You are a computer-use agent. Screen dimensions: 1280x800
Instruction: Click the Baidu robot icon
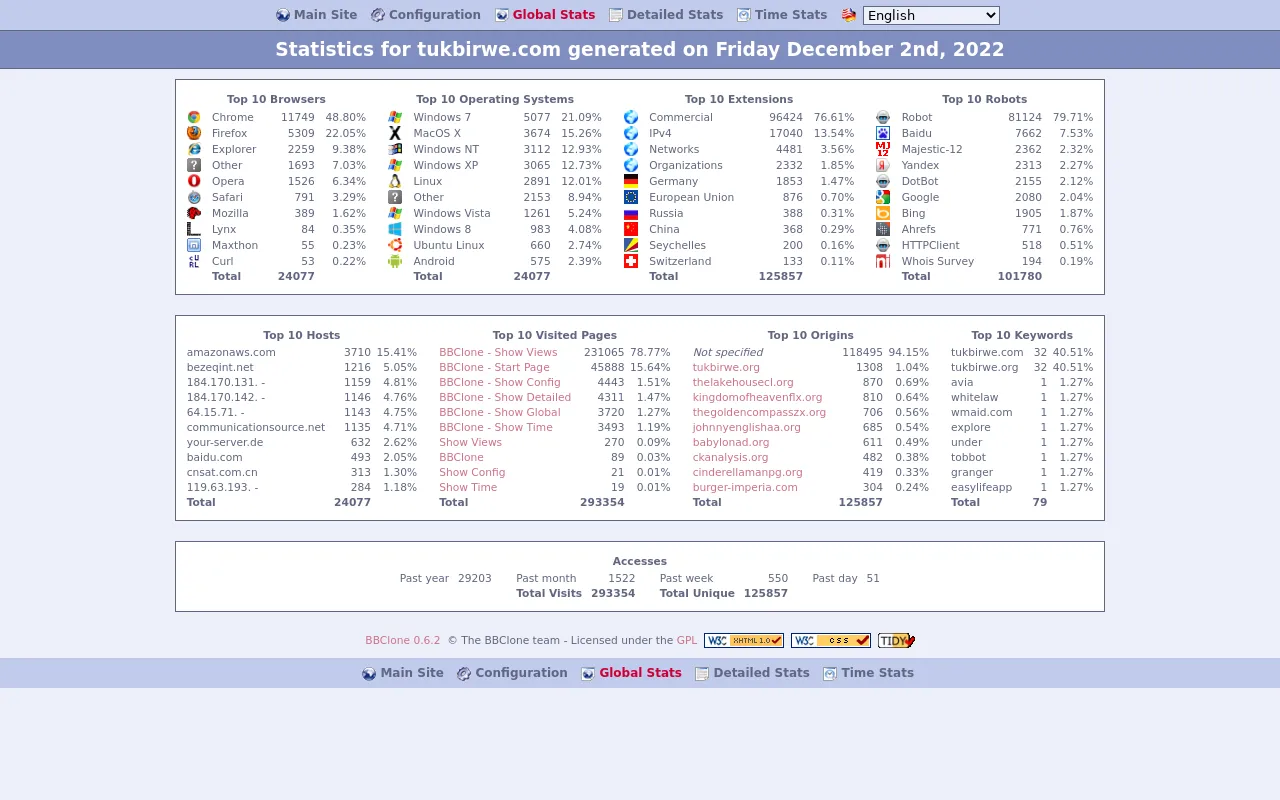tap(883, 133)
